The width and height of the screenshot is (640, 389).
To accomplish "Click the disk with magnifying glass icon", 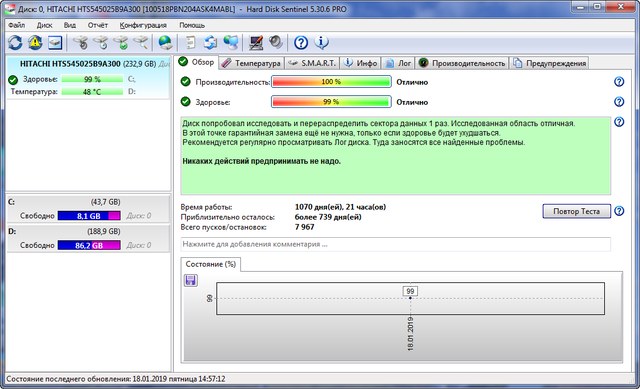I will tap(141, 42).
